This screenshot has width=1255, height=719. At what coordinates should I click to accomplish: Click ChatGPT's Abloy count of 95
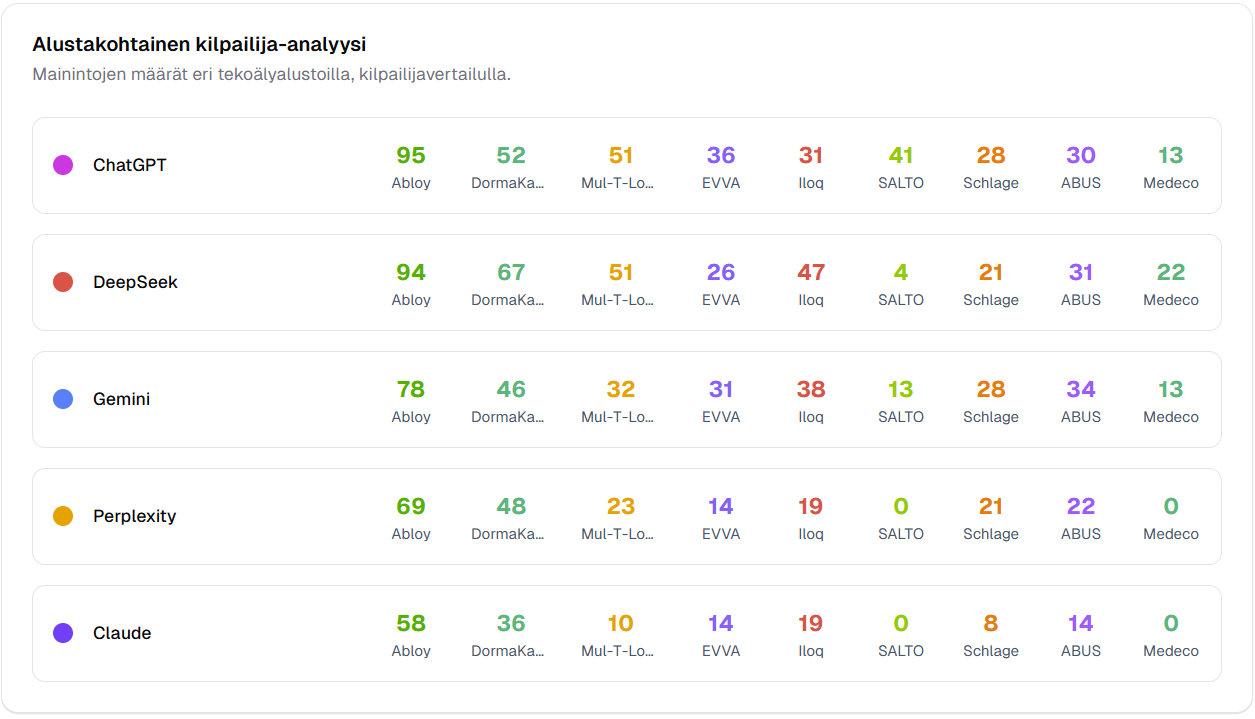411,155
